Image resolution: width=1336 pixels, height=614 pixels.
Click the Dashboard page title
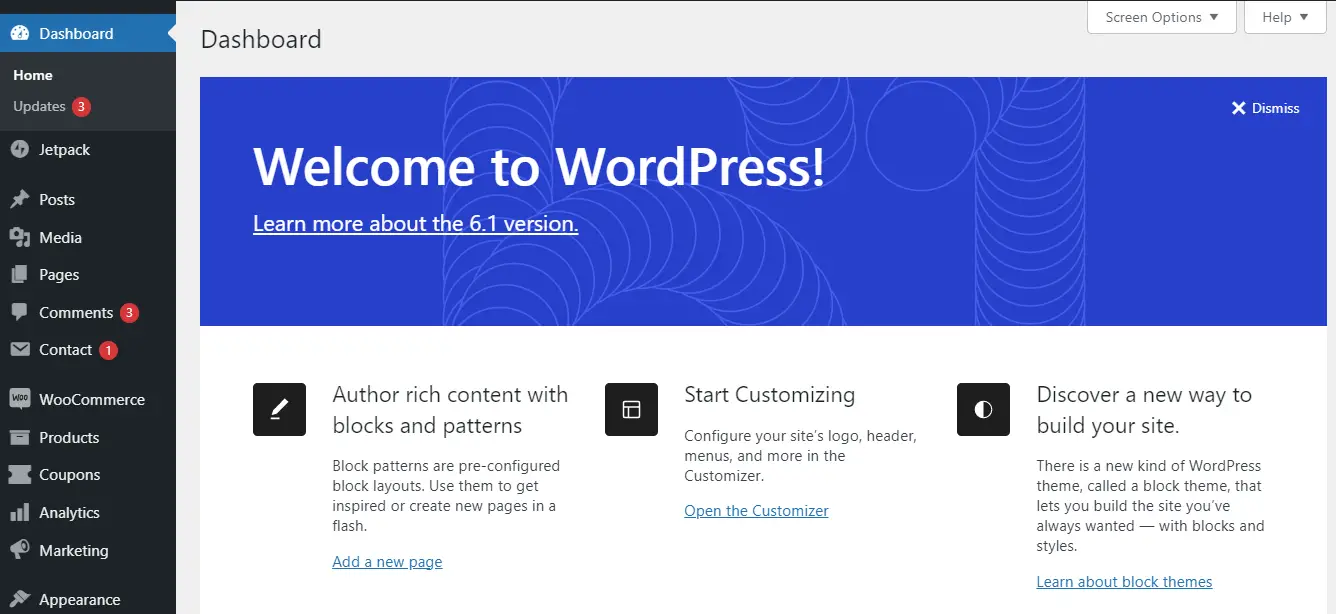point(261,40)
